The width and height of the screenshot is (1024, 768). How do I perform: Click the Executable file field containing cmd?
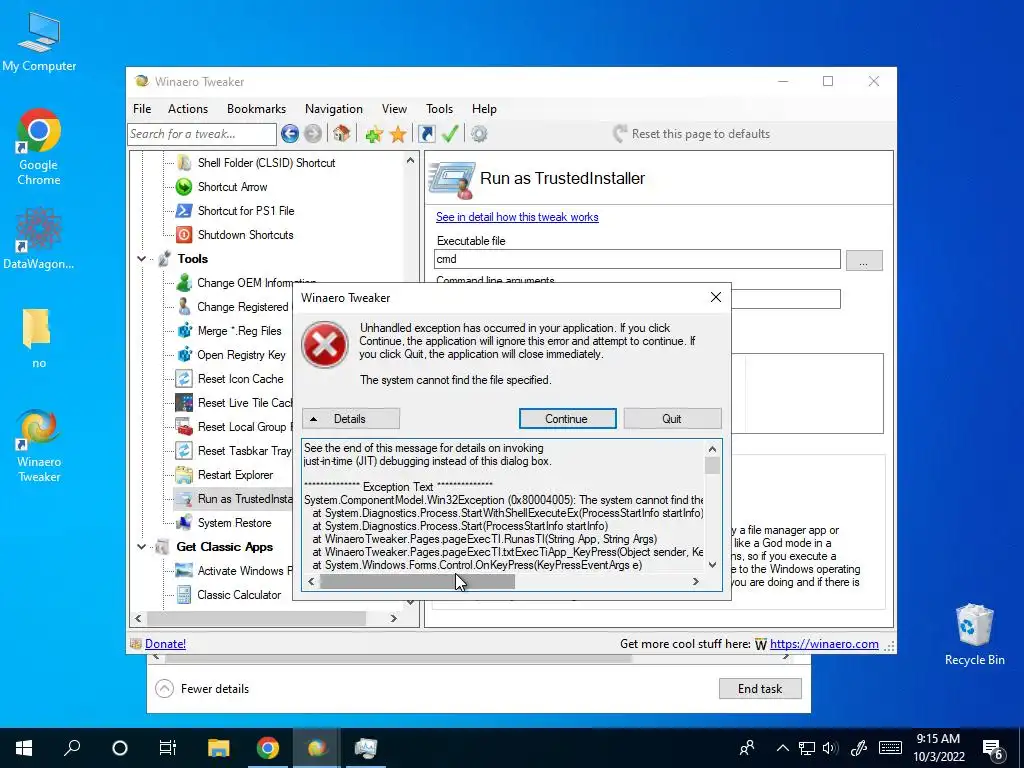[x=637, y=259]
